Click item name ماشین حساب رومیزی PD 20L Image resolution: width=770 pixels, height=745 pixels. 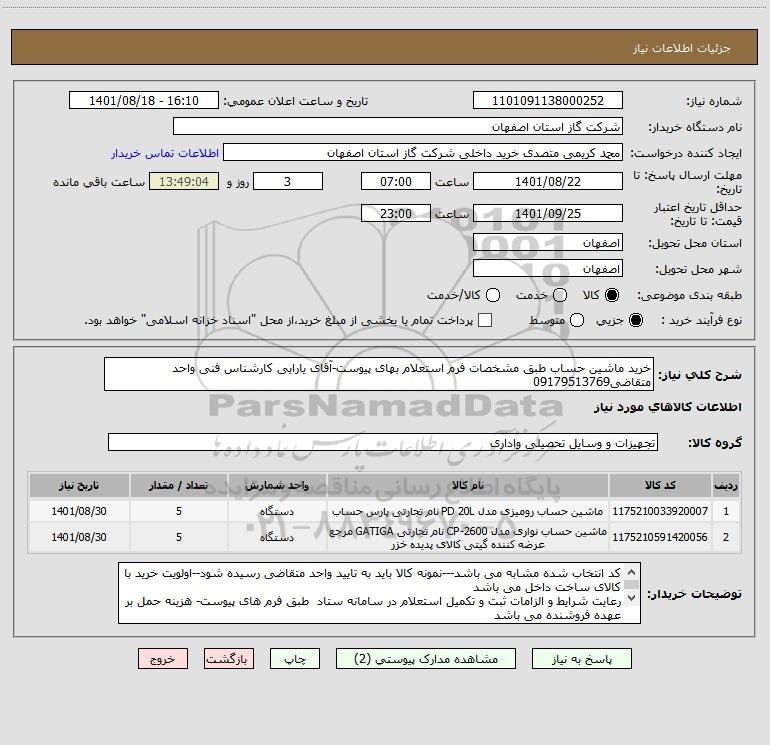click(468, 511)
